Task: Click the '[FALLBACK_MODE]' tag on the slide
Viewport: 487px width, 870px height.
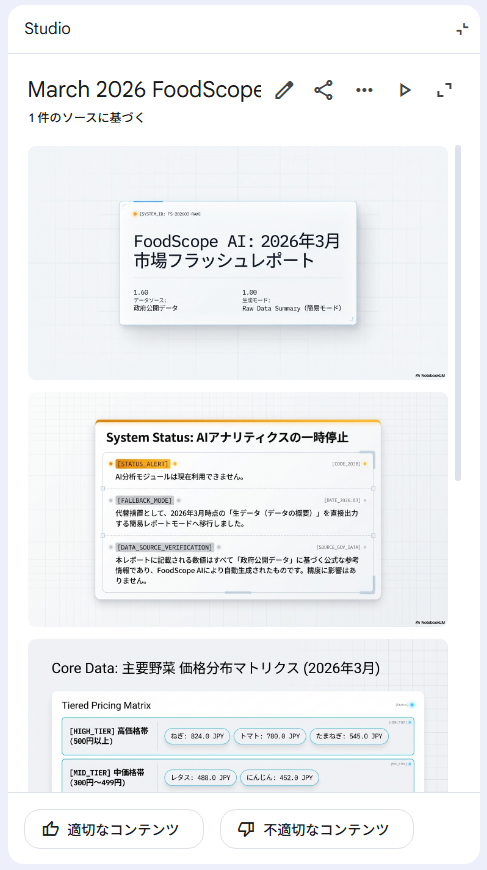Action: coord(144,500)
